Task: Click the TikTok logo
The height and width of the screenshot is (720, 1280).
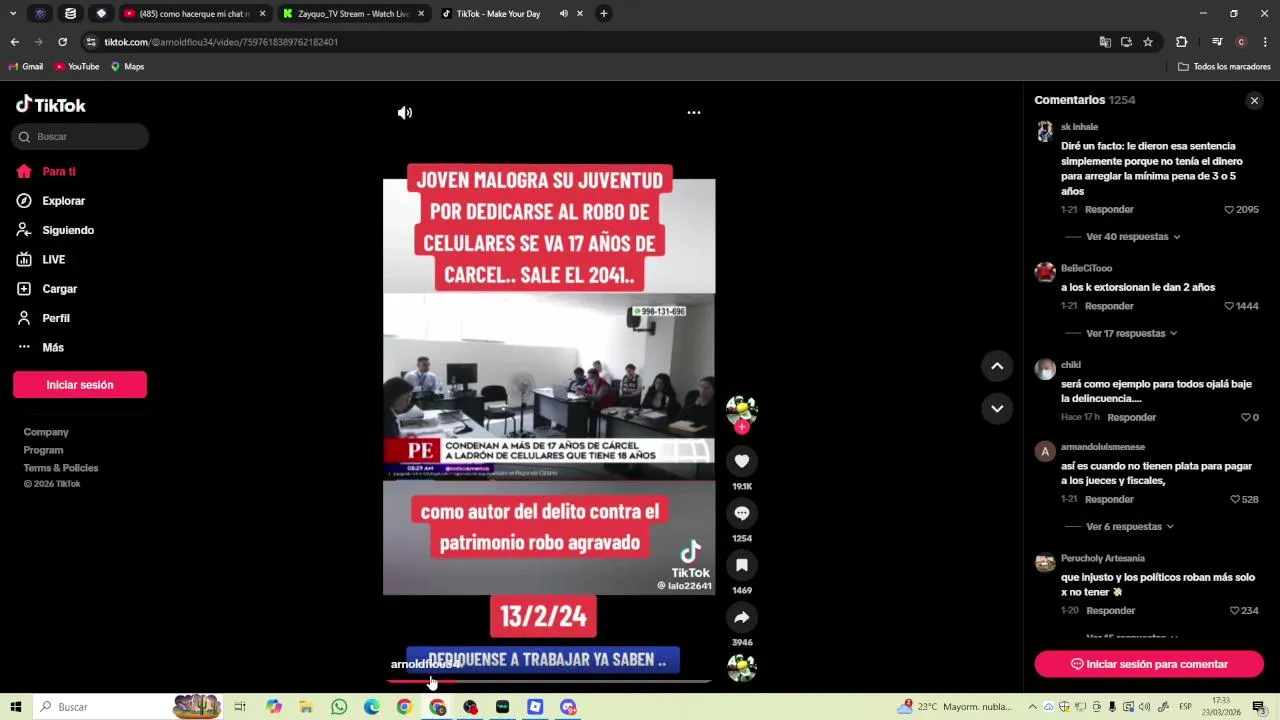Action: [51, 105]
